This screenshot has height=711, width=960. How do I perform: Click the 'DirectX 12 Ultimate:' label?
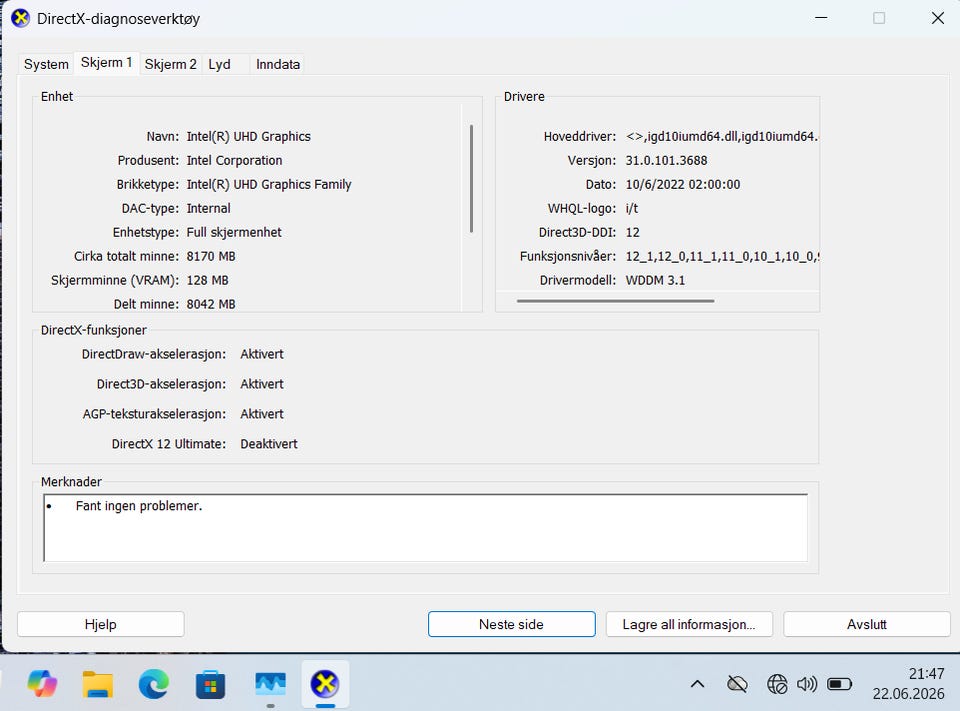(168, 444)
